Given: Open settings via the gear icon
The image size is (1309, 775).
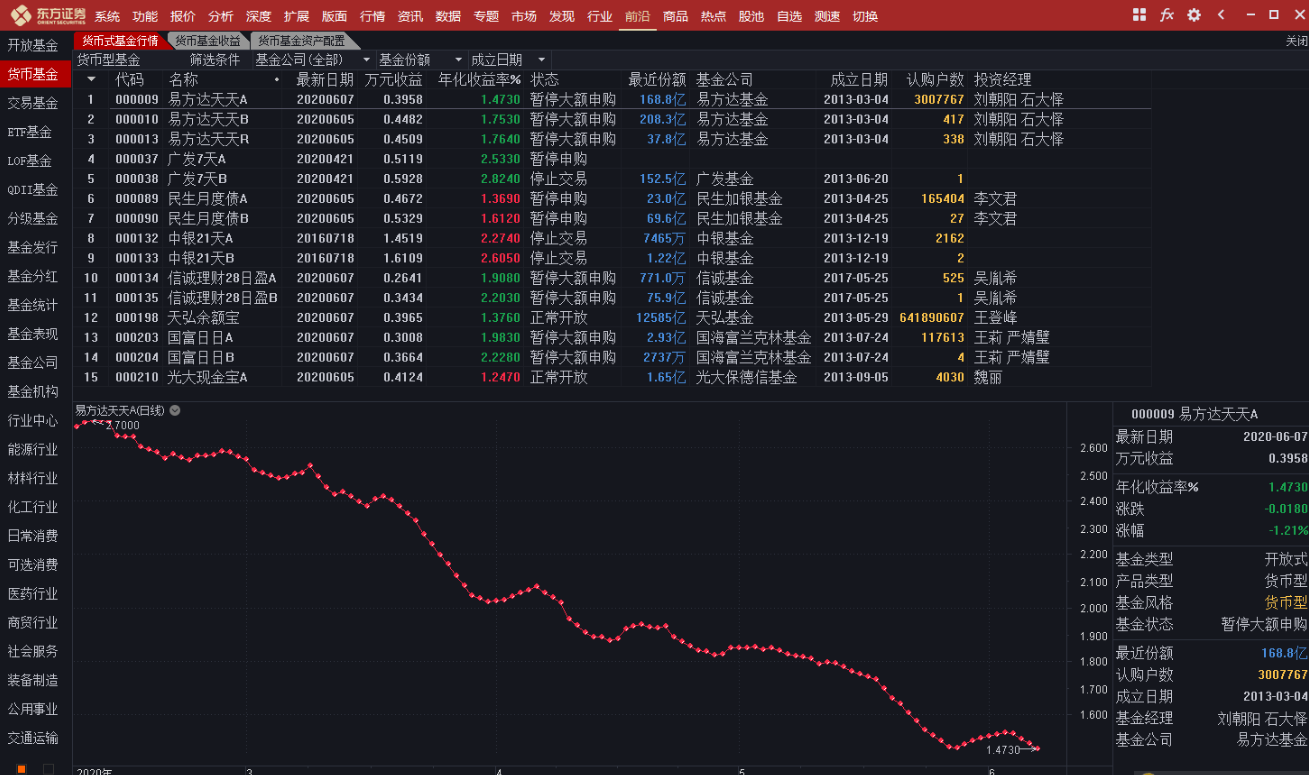Looking at the screenshot, I should pyautogui.click(x=1194, y=15).
